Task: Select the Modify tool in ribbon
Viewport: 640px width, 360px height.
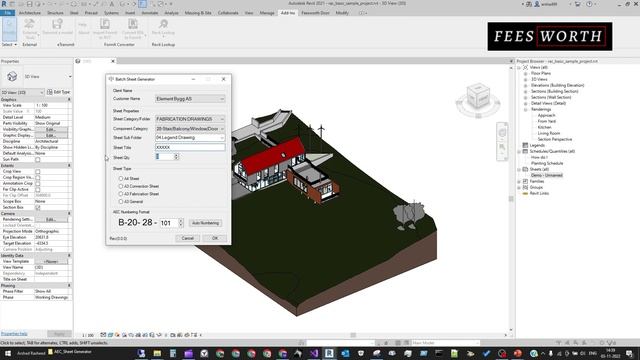Action: [x=9, y=29]
